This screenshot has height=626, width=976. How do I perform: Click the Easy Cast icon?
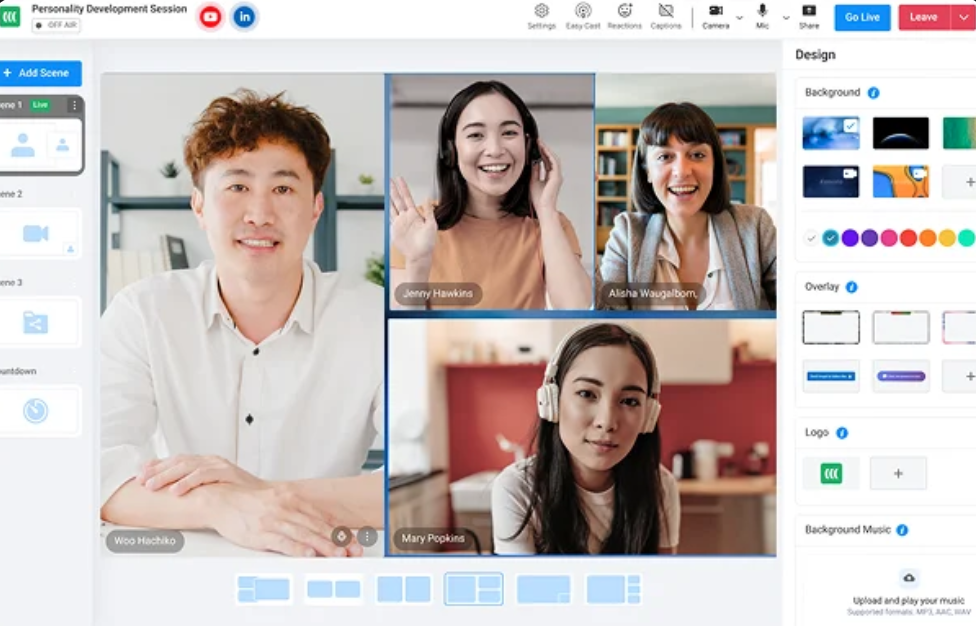[583, 14]
